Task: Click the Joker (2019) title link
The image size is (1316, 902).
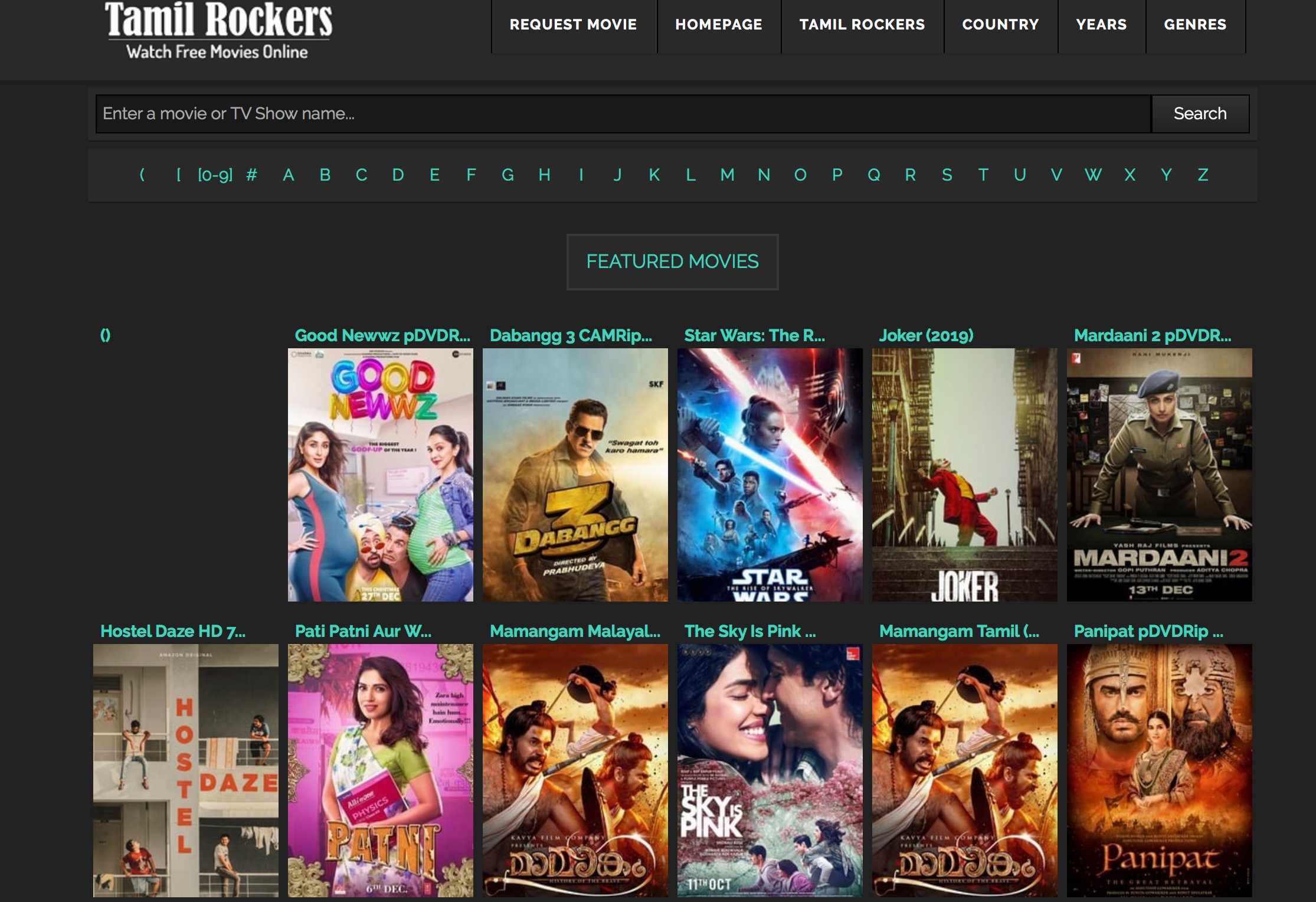Action: point(925,336)
